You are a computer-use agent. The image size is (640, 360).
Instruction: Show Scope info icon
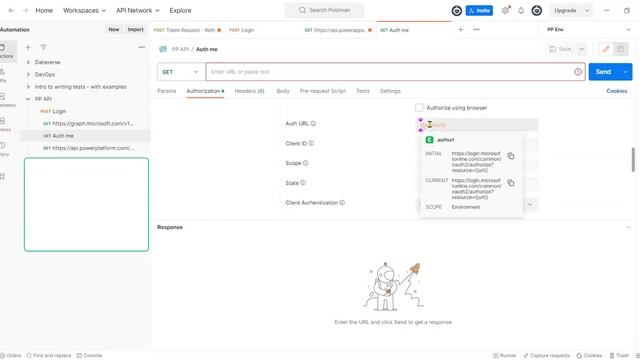(305, 163)
